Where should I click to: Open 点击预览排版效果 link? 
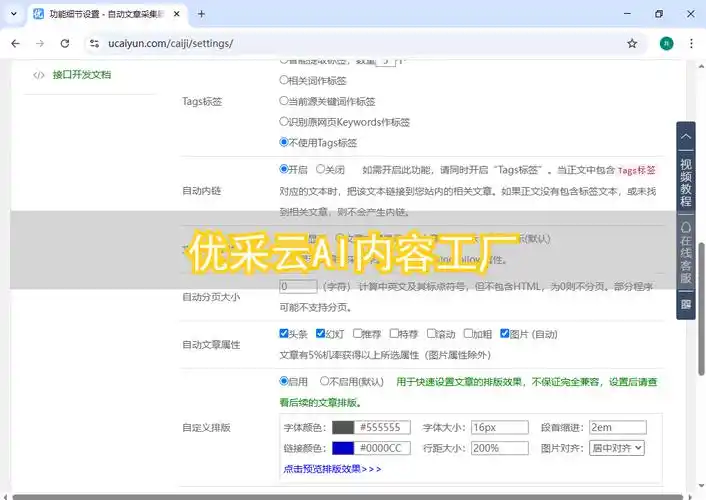pos(332,469)
